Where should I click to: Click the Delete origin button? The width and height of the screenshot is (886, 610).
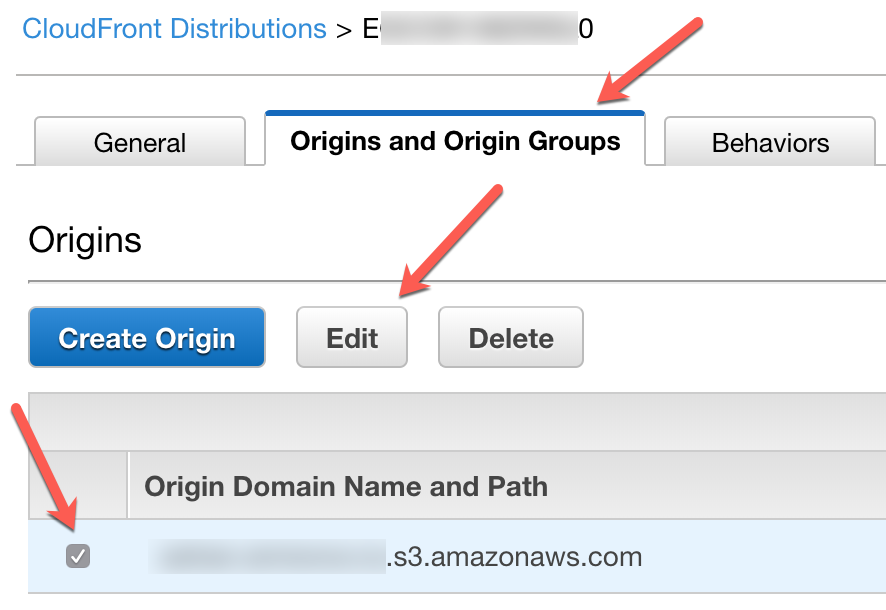pyautogui.click(x=511, y=337)
